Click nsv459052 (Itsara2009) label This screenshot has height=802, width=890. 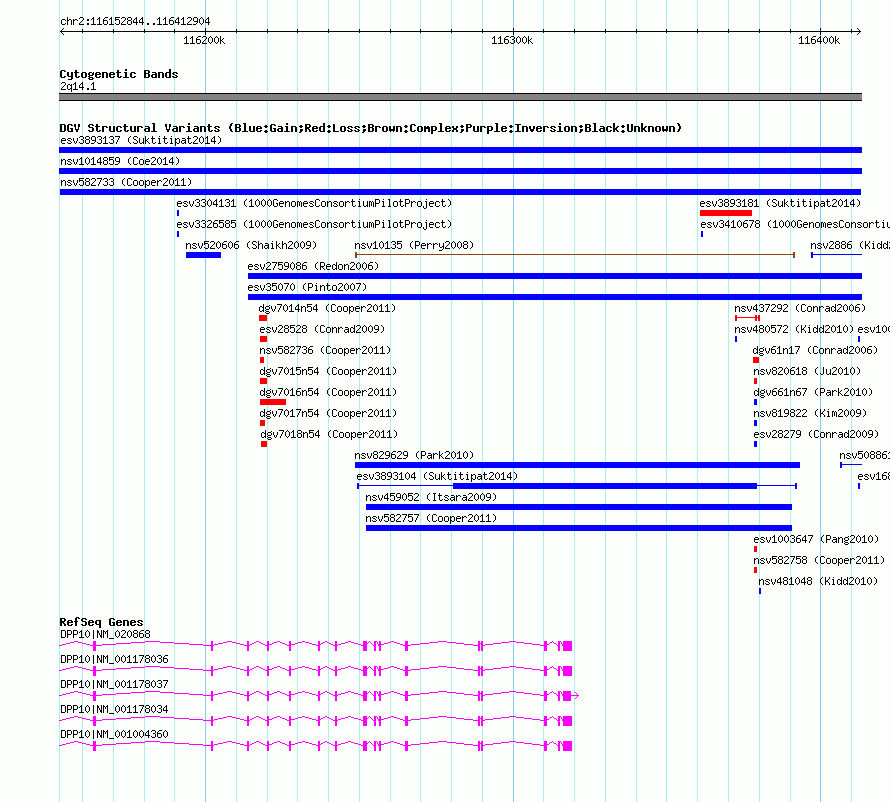click(x=431, y=497)
